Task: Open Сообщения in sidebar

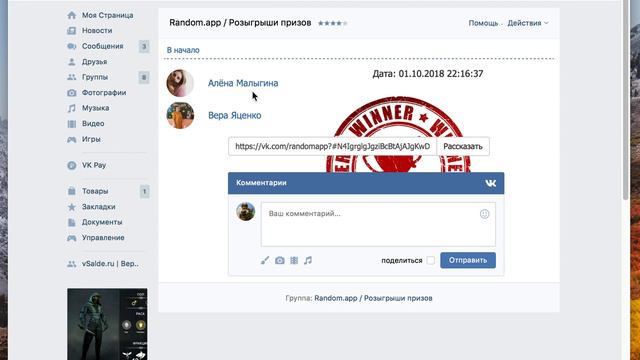Action: click(102, 46)
